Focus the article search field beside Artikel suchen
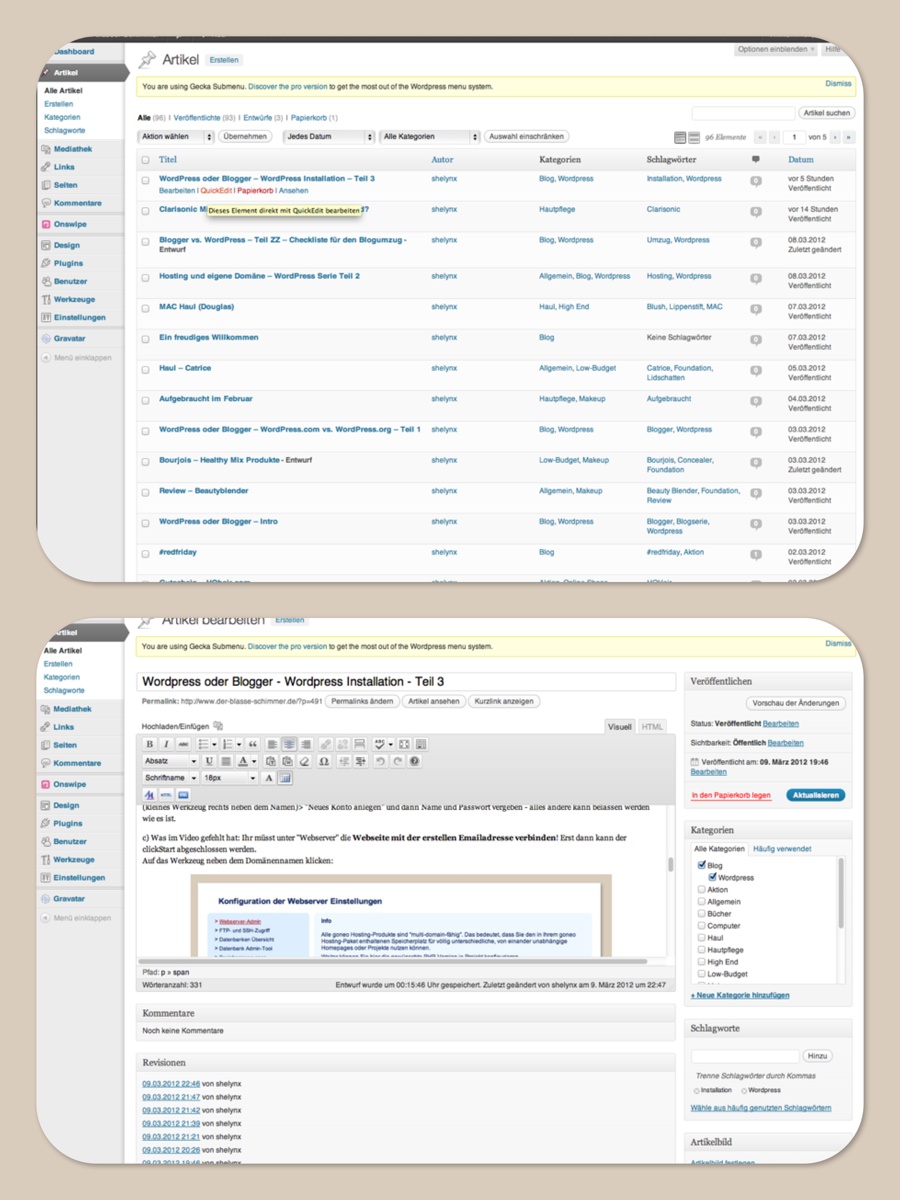The width and height of the screenshot is (900, 1200). (x=743, y=113)
